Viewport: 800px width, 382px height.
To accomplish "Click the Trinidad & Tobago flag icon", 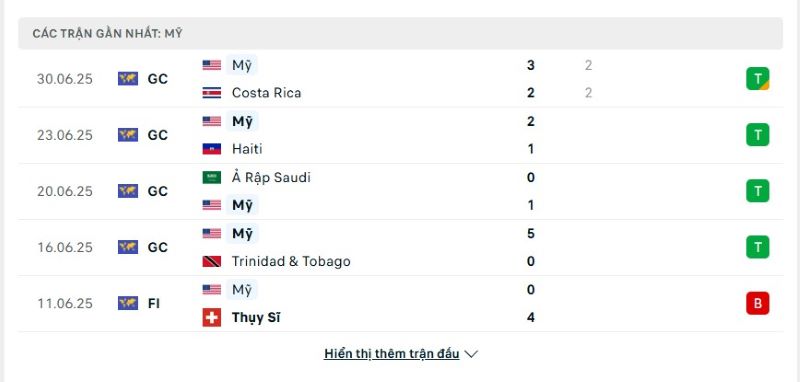I will 212,261.
